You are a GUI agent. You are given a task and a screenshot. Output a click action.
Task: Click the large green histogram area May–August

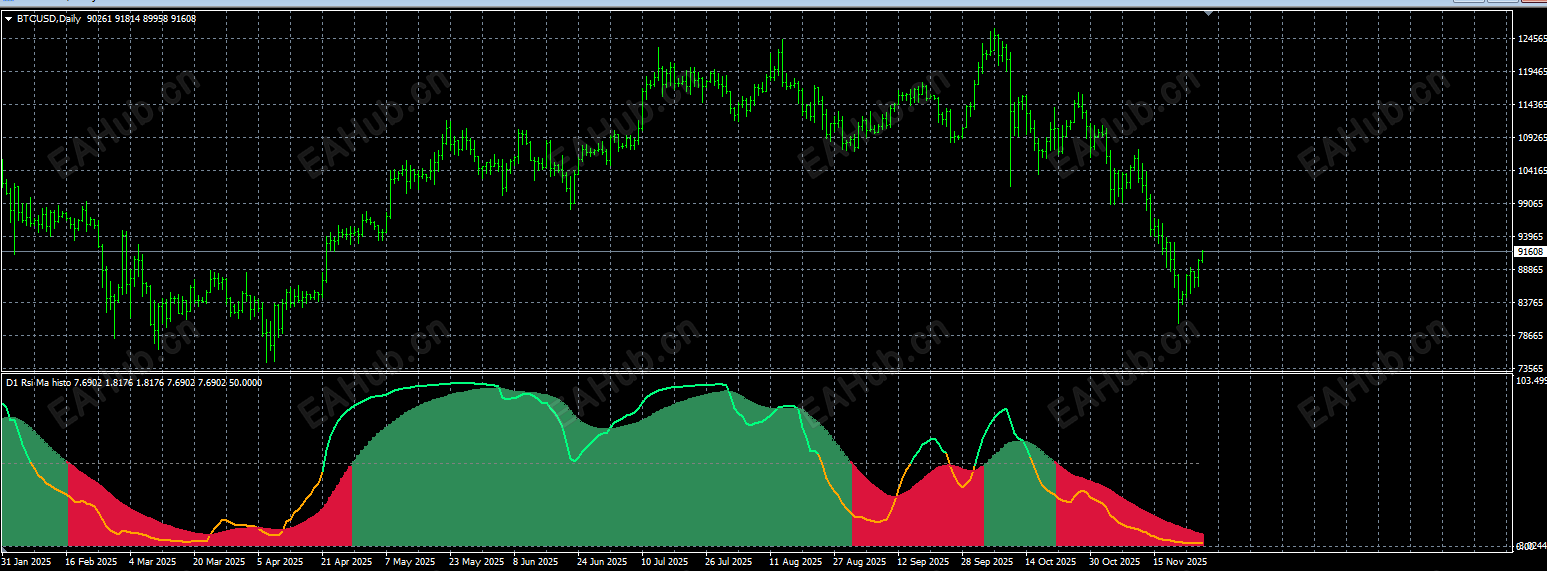coord(600,480)
